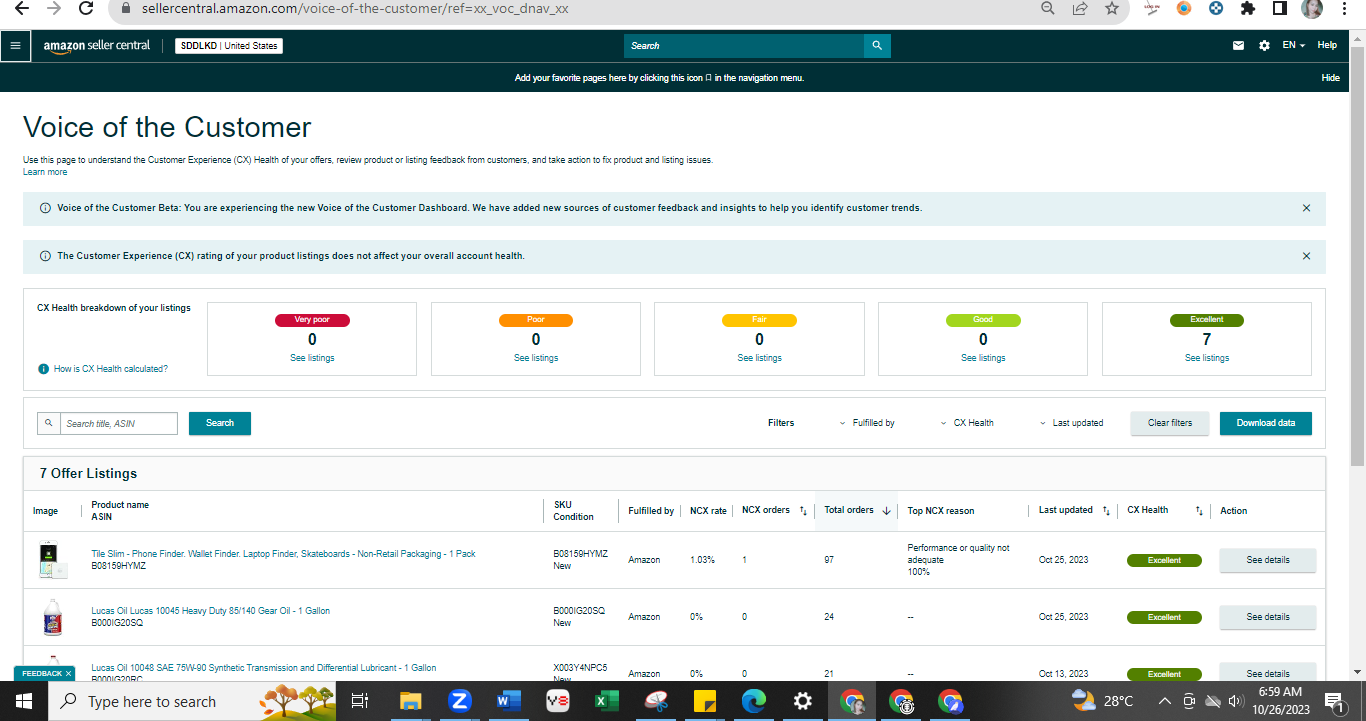See listings under Excellent
Screen dimensions: 1366x721
click(x=1207, y=358)
